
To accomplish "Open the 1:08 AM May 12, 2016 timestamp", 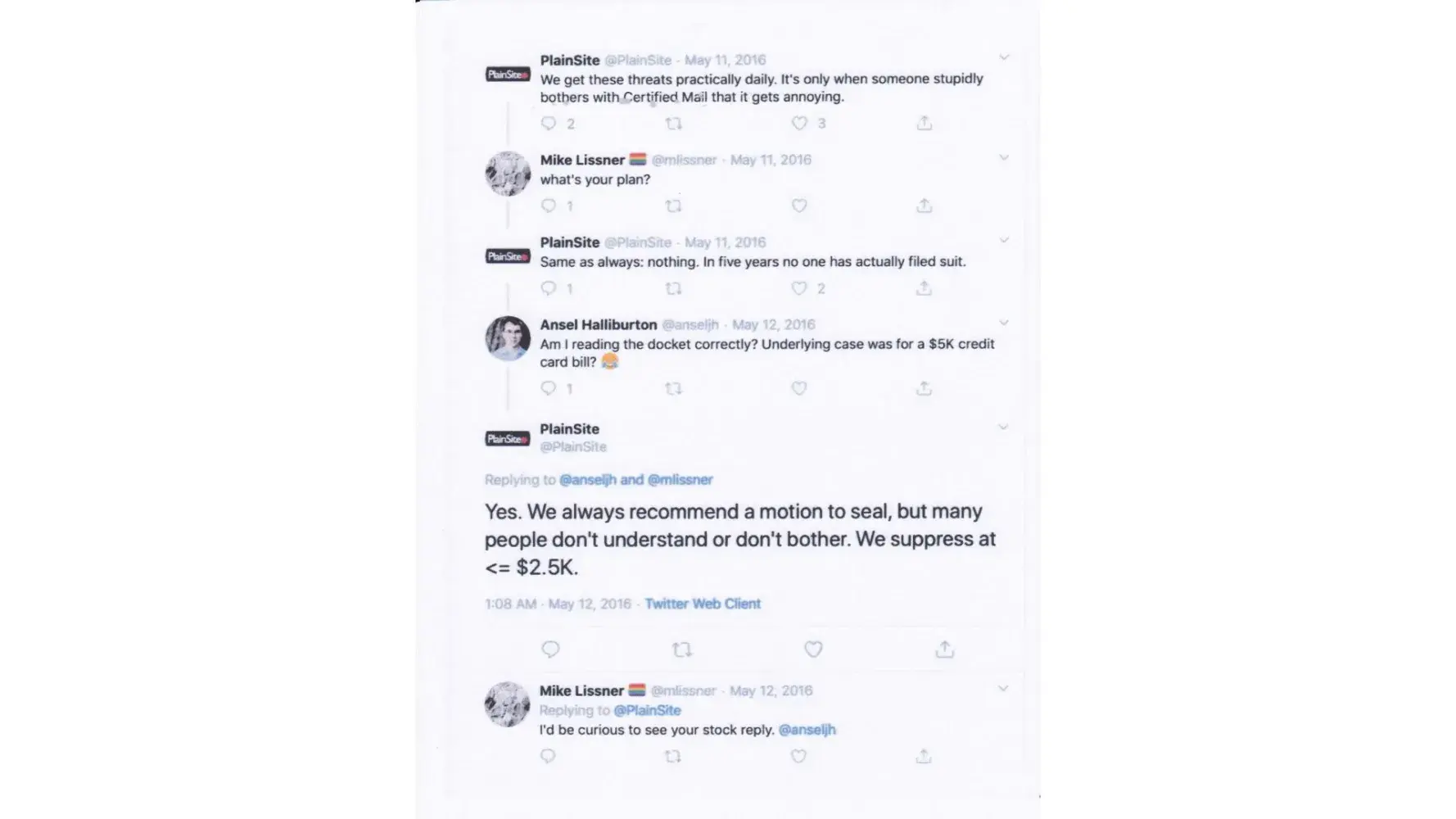I will click(558, 604).
